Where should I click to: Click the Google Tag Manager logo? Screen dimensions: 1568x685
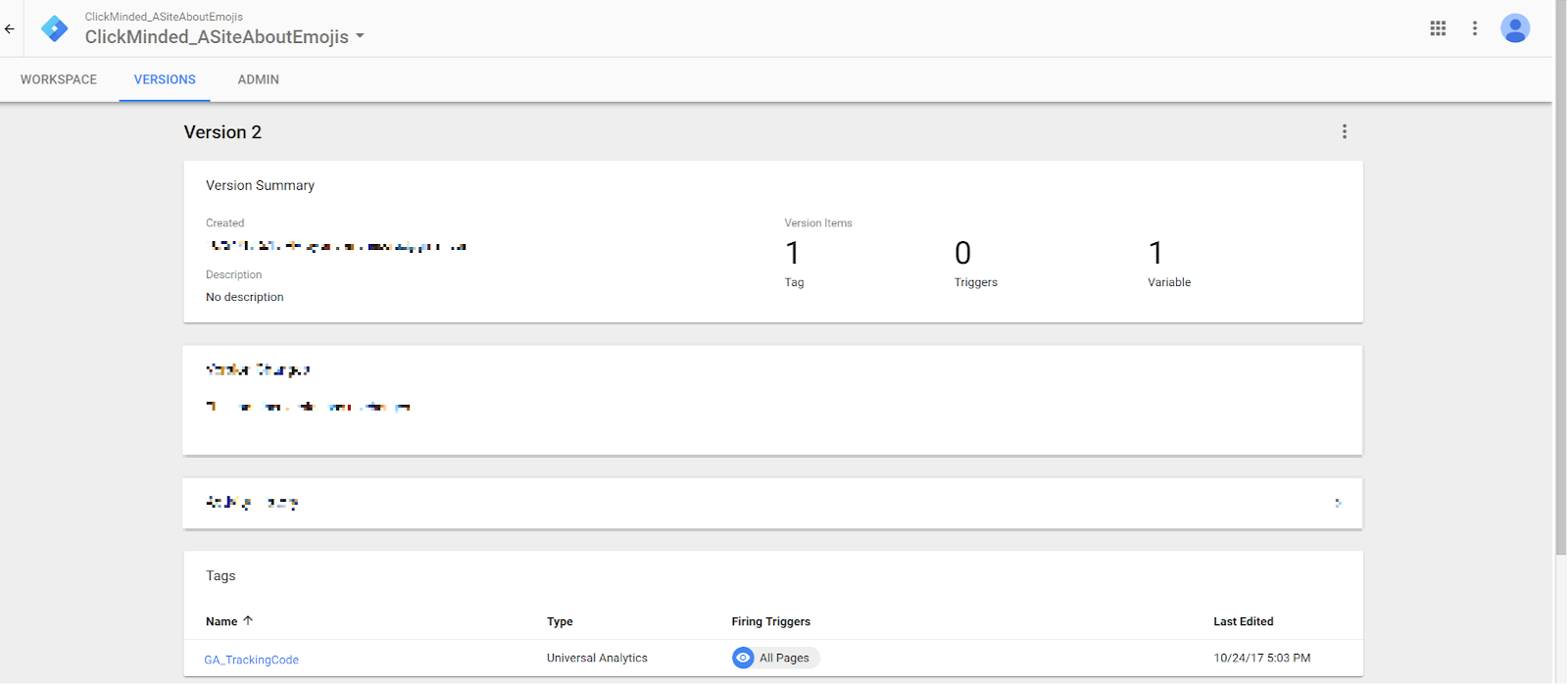(55, 28)
